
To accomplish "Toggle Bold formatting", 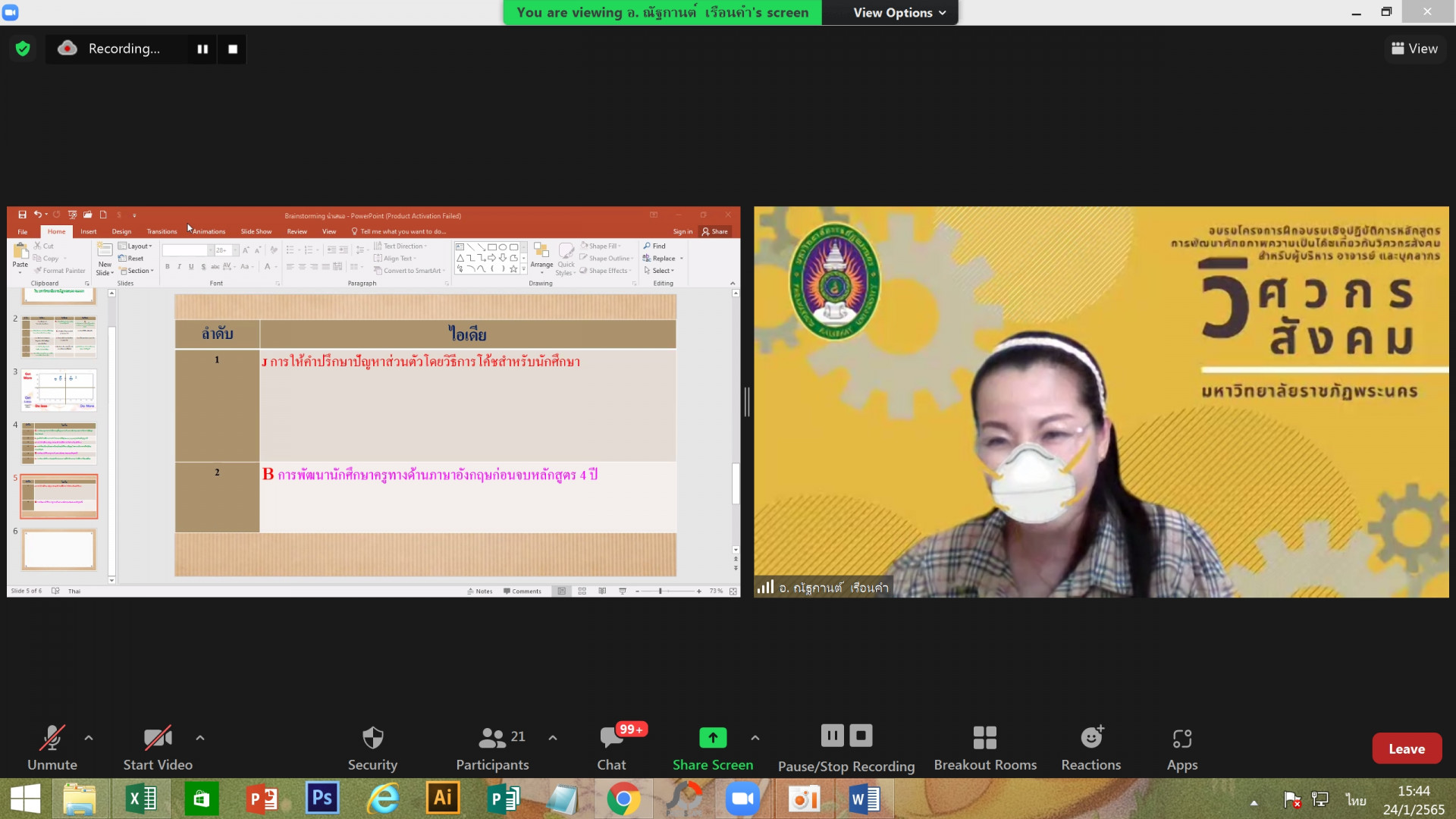I will coord(167,267).
